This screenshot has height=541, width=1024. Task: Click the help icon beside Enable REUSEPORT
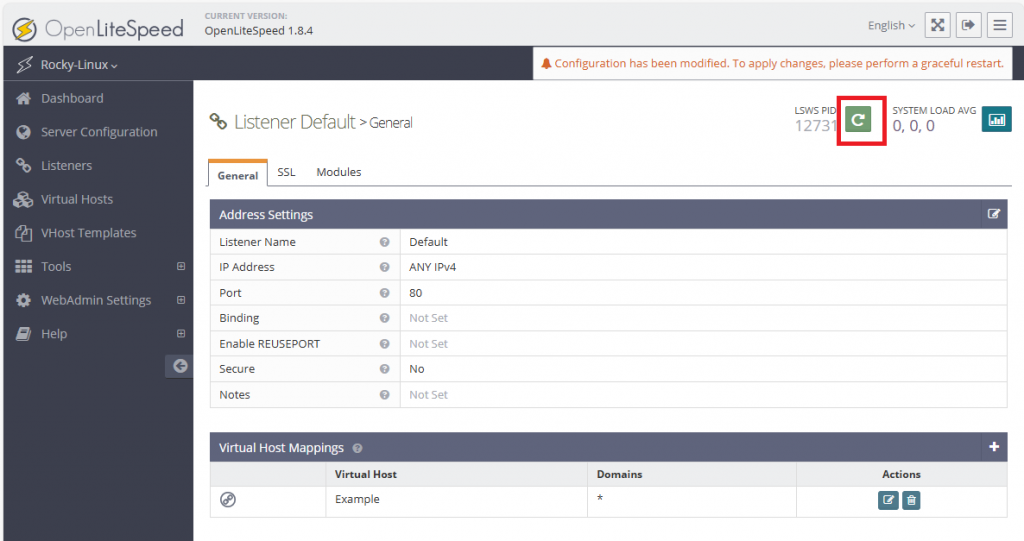pyautogui.click(x=384, y=344)
